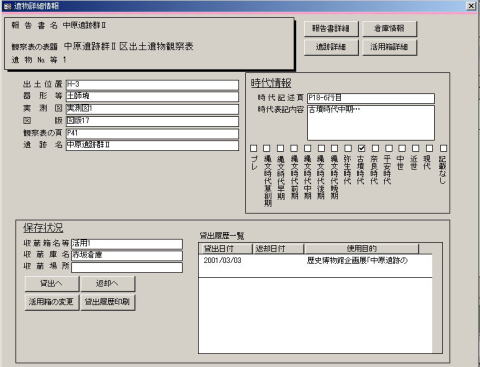This screenshot has width=480, height=367.
Task: Check the 平安時代 checkbox
Action: point(389,148)
